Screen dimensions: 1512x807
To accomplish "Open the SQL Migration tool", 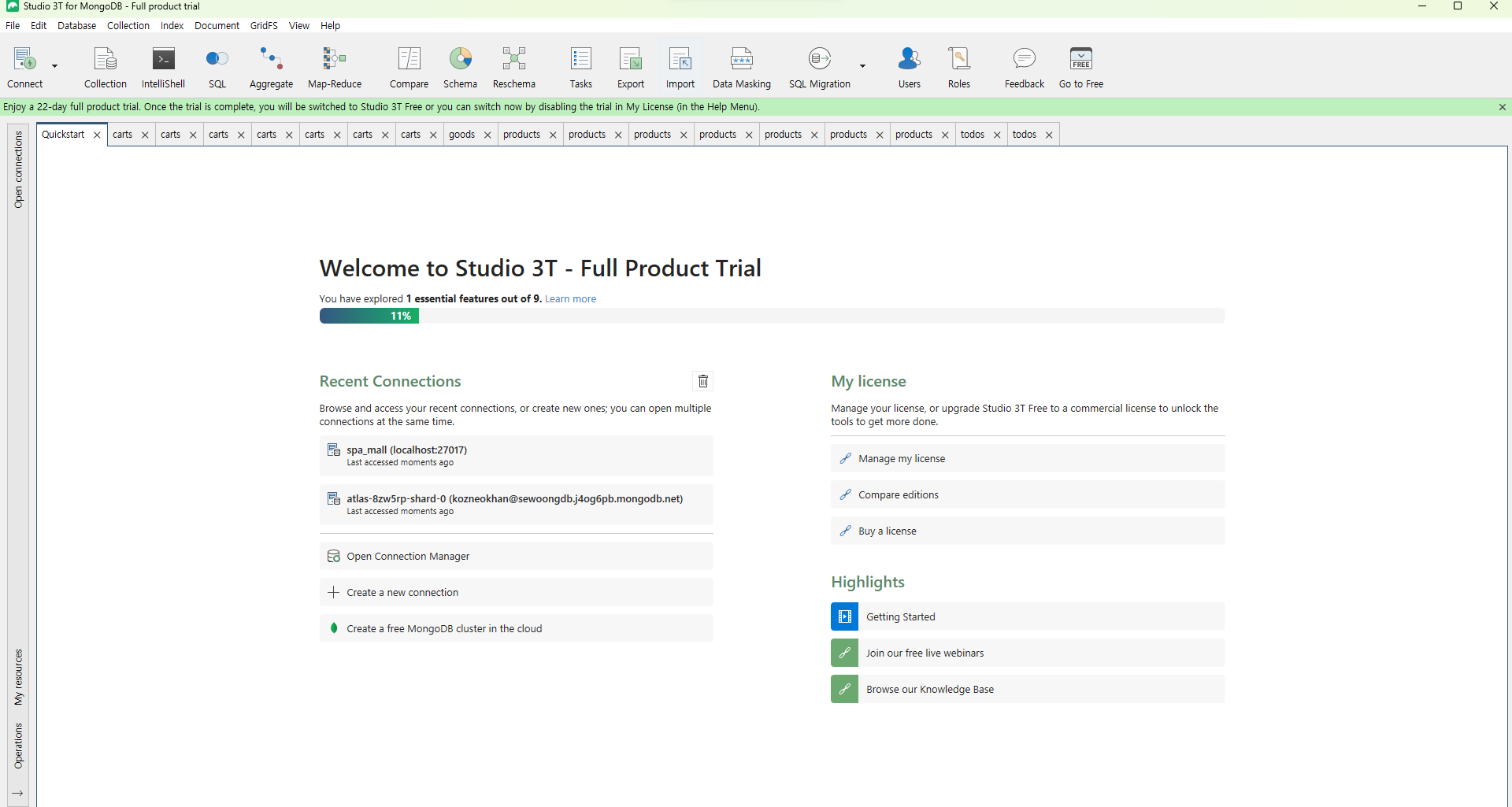I will click(820, 66).
